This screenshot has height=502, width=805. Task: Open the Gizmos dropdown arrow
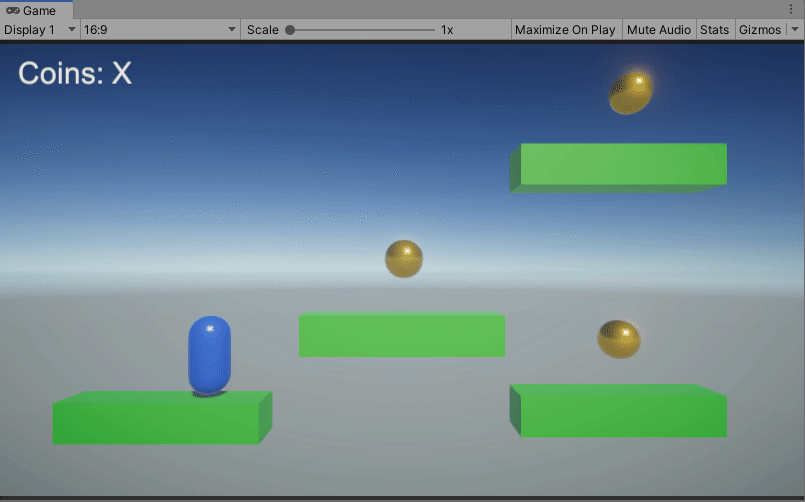click(x=795, y=29)
